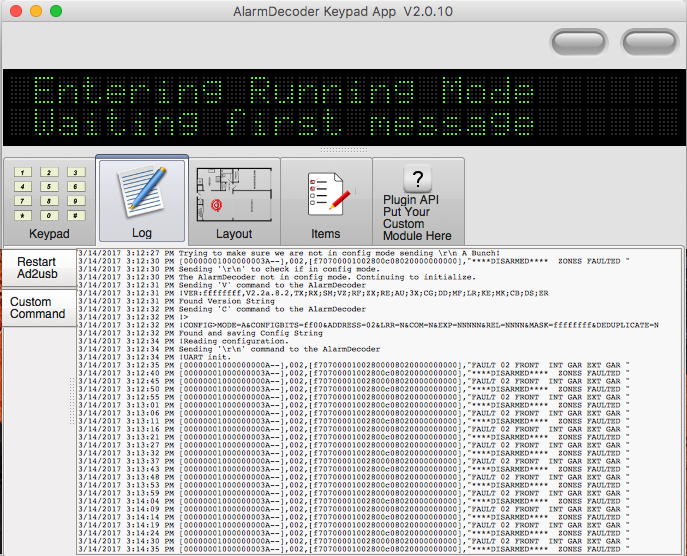Click the left gray pill button at top
This screenshot has height=556, width=687.
pos(578,42)
